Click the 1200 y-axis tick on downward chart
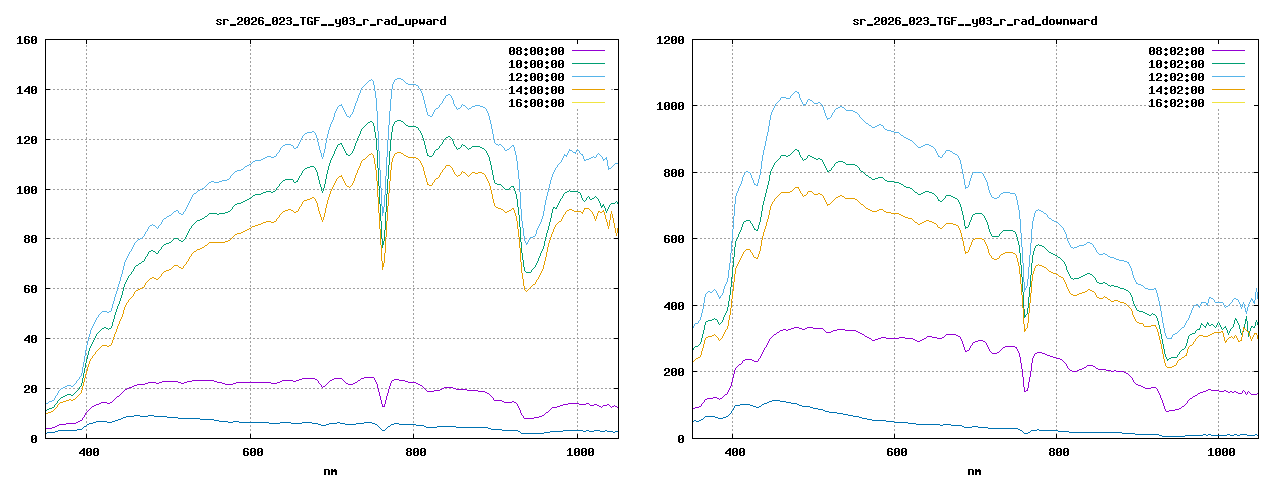The width and height of the screenshot is (1280, 480). pos(670,40)
